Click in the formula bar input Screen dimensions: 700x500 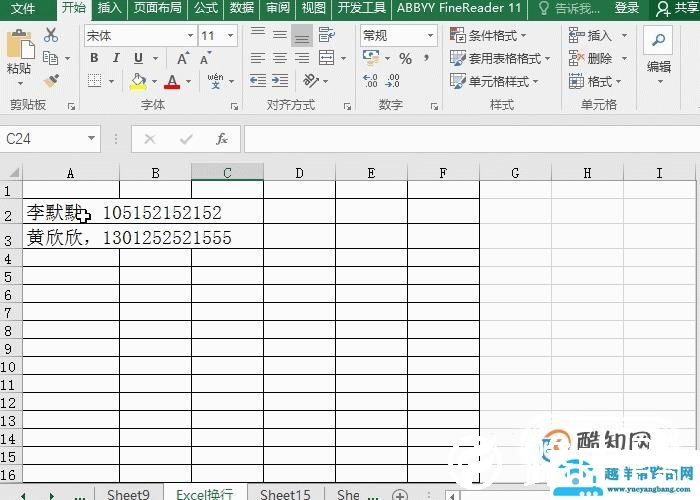tap(472, 139)
